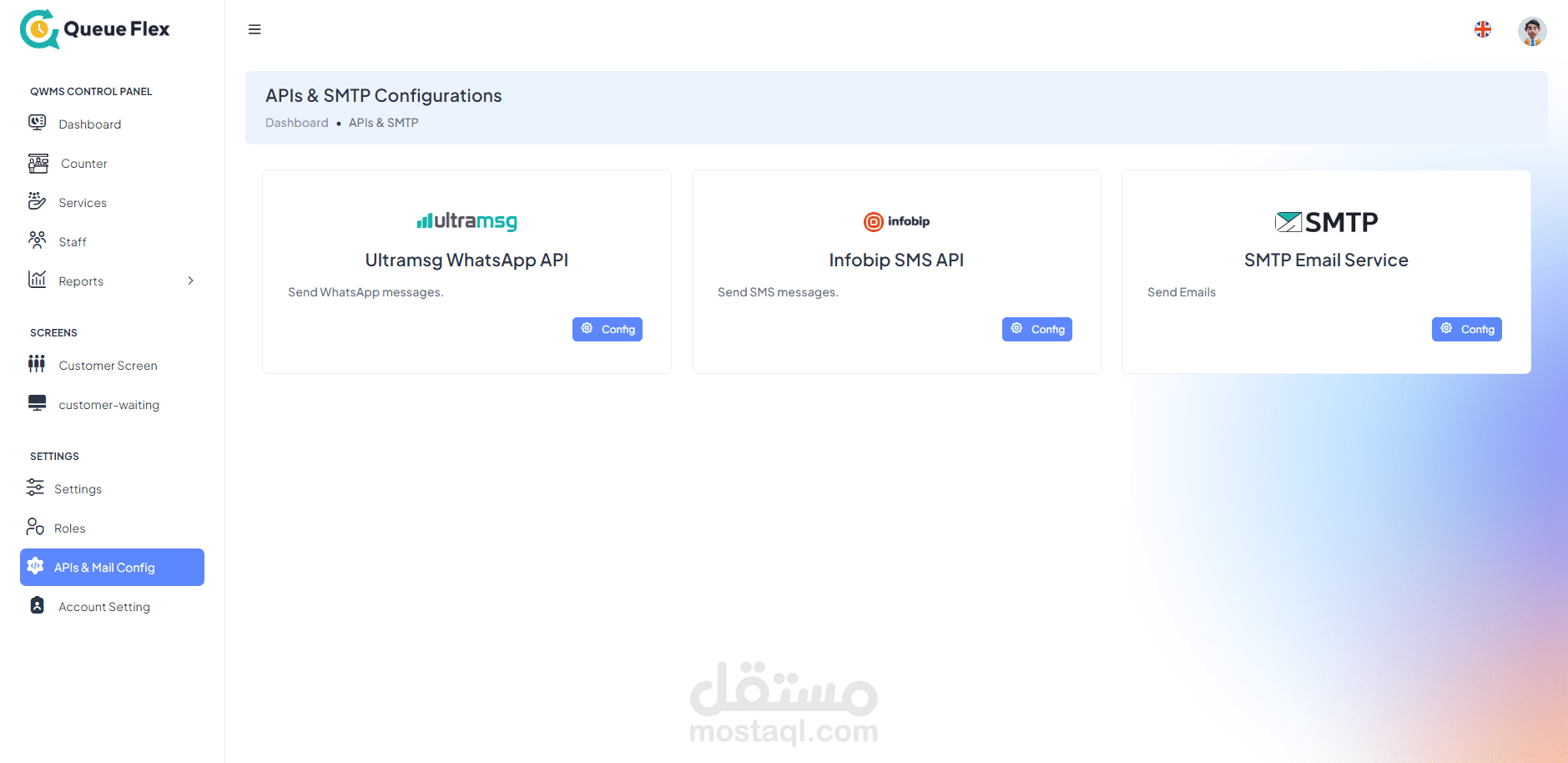Image resolution: width=1568 pixels, height=763 pixels.
Task: Click the Customer Screen people icon
Action: pyautogui.click(x=37, y=364)
